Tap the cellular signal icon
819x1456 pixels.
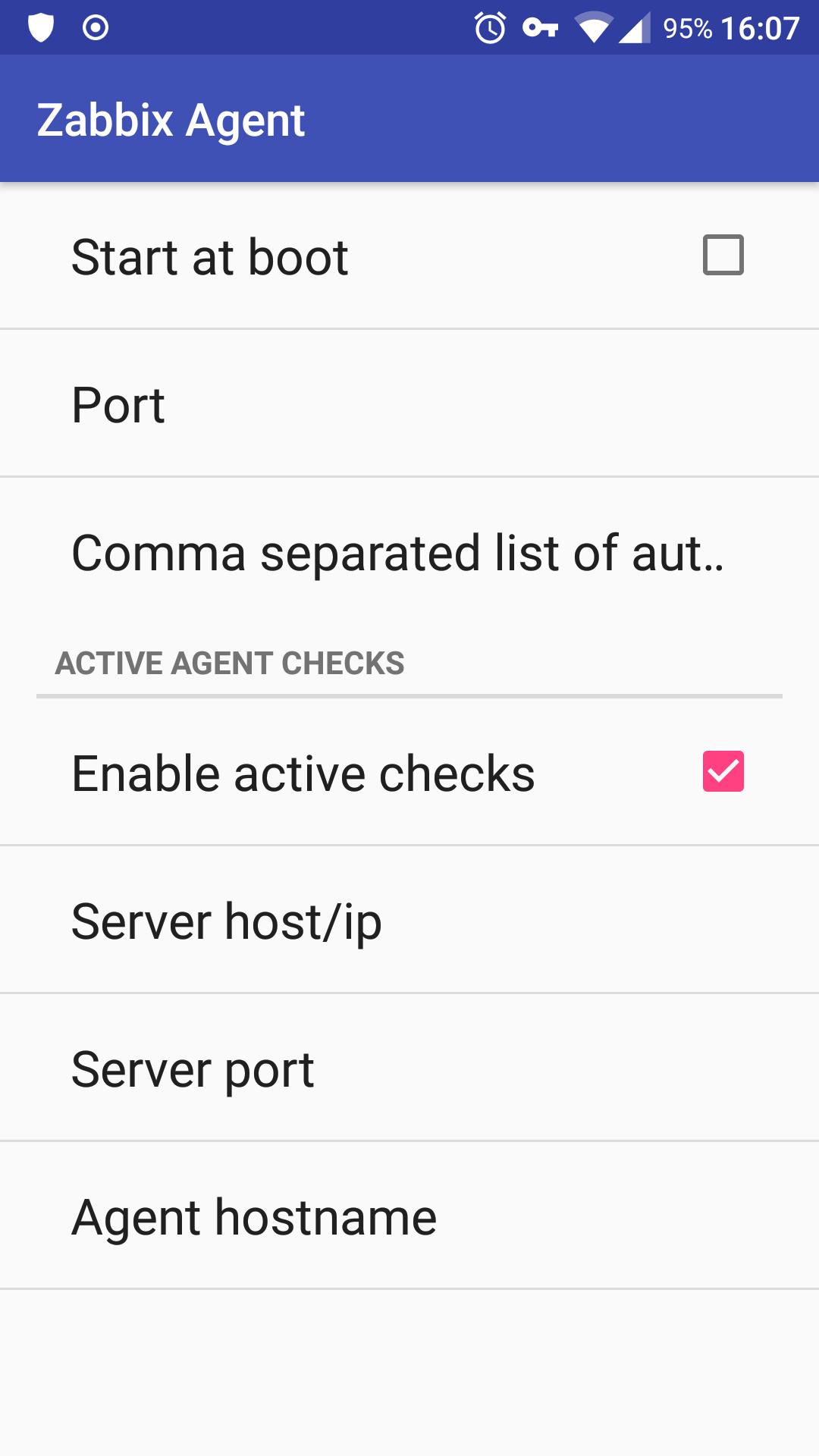pyautogui.click(x=635, y=28)
